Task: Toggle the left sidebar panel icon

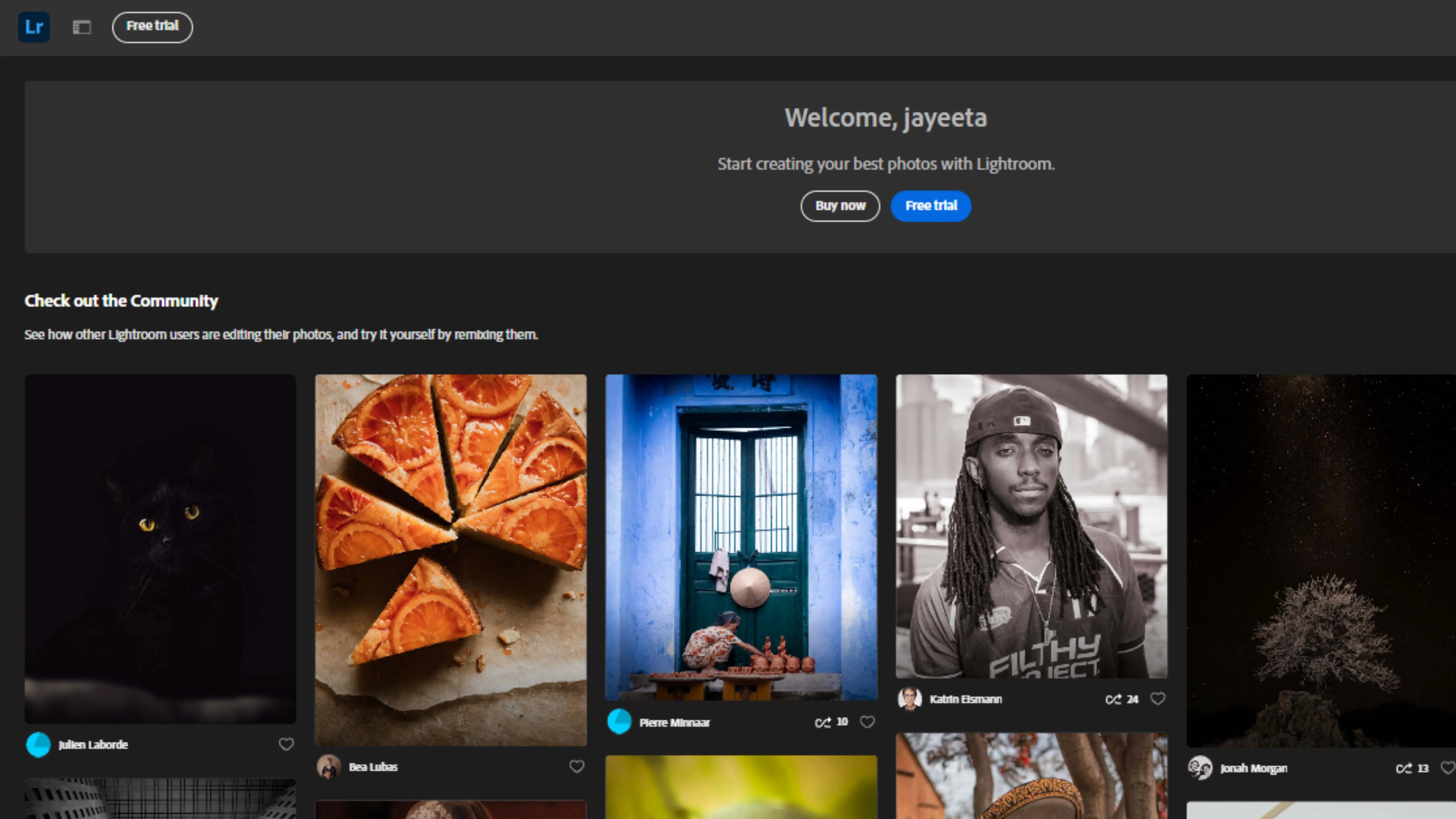Action: coord(82,27)
